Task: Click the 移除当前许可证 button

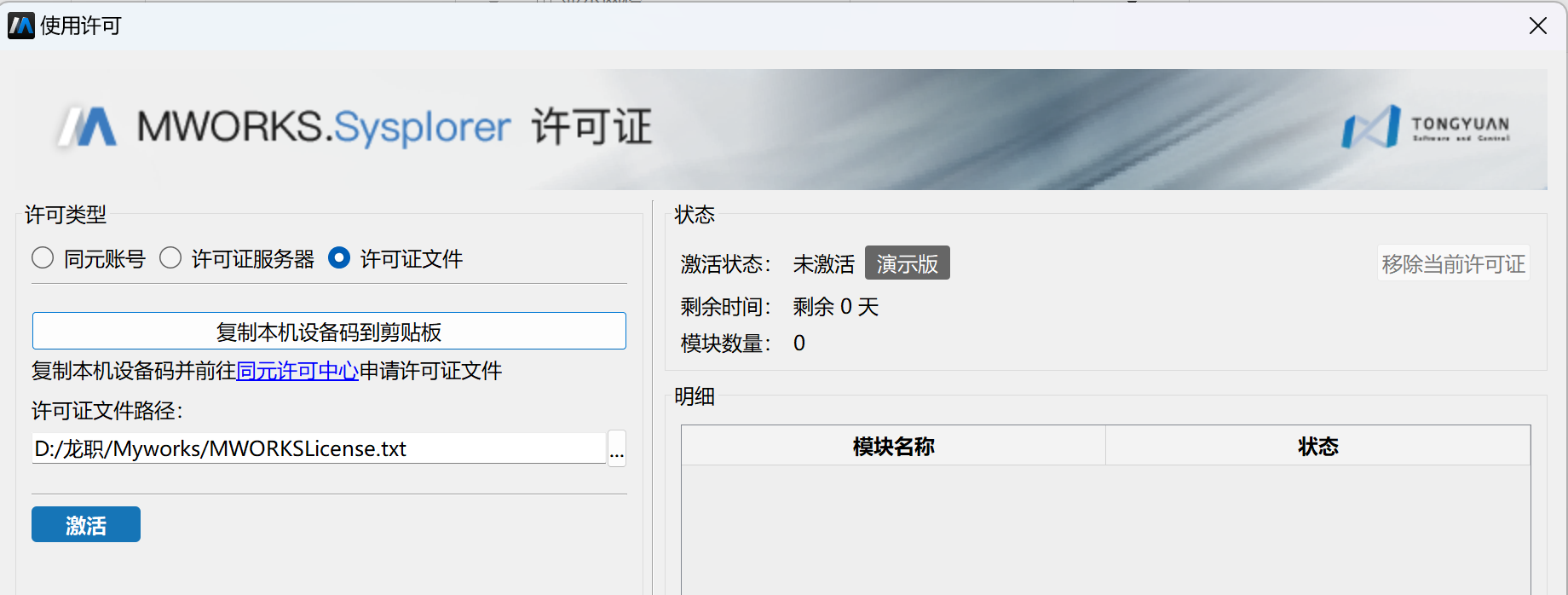Action: [1453, 263]
